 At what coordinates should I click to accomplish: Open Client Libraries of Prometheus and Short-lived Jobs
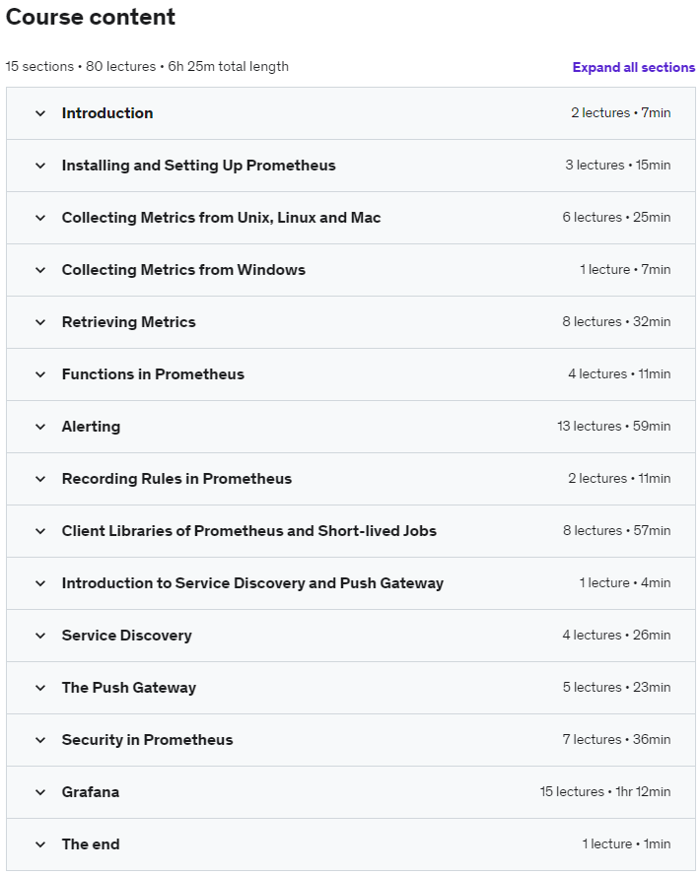(249, 531)
